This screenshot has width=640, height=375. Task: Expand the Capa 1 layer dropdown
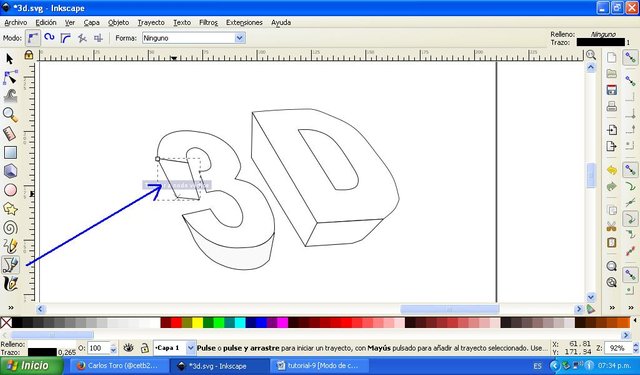point(190,348)
